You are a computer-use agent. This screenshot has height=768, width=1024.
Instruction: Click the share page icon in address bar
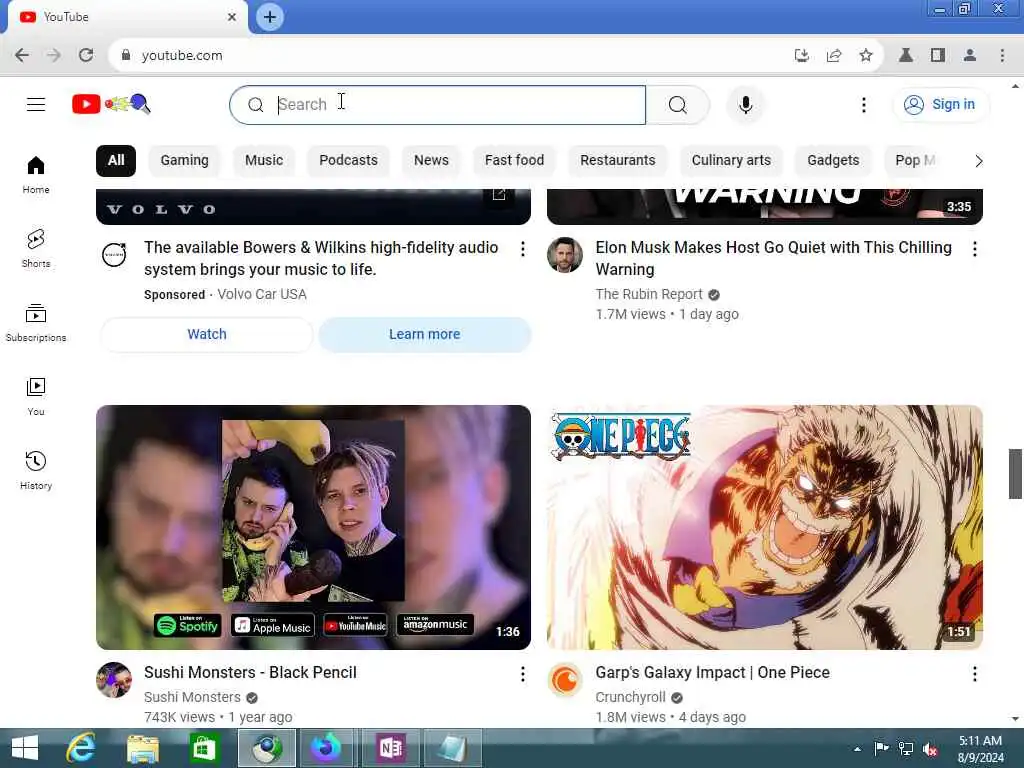pos(834,56)
